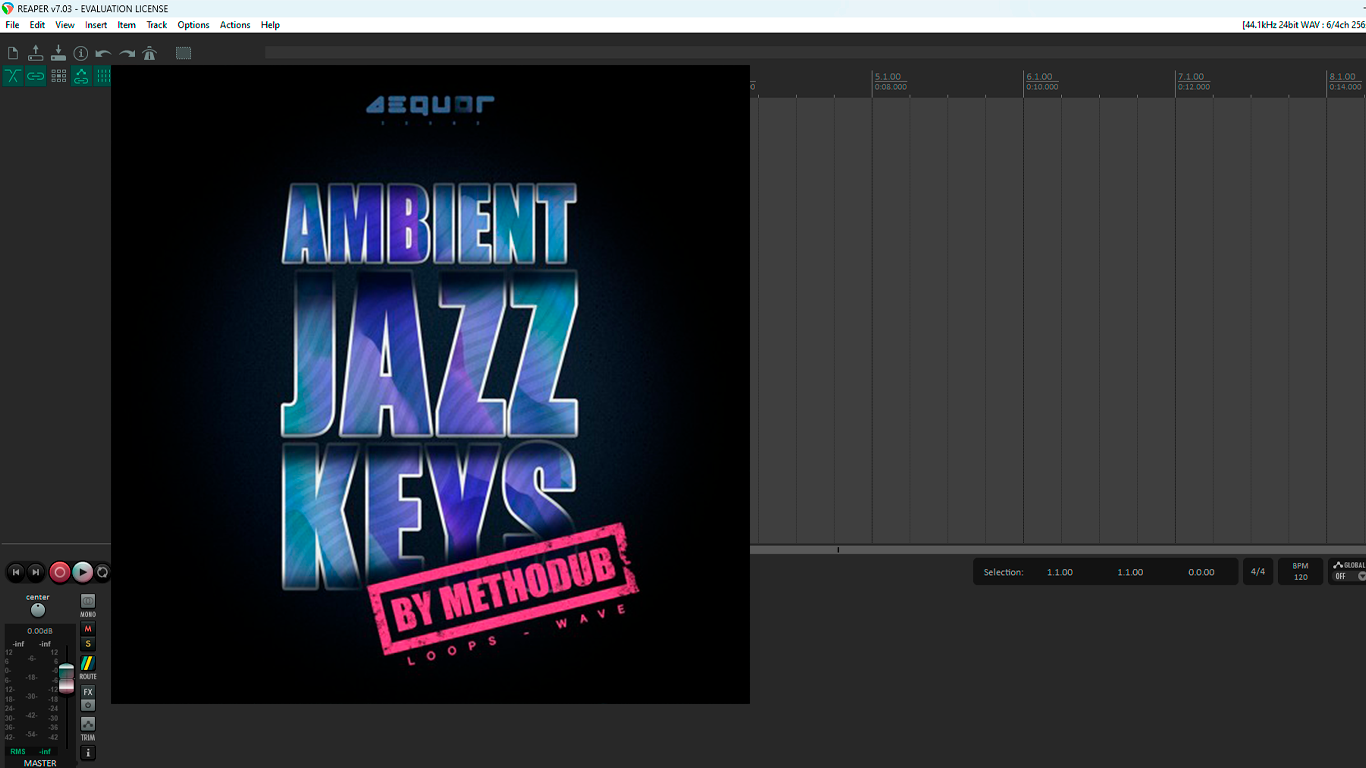
Task: Adjust the master pan knob labeled center
Action: [38, 610]
